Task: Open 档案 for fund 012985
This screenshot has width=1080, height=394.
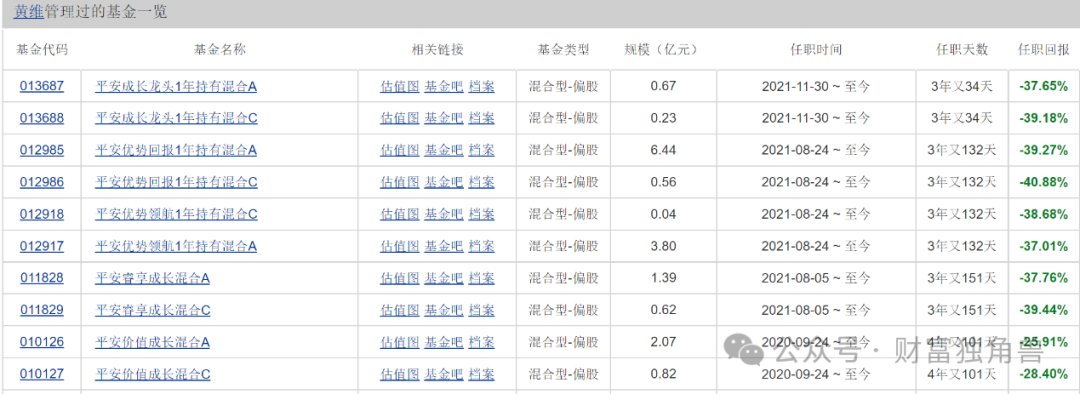Action: [x=481, y=149]
